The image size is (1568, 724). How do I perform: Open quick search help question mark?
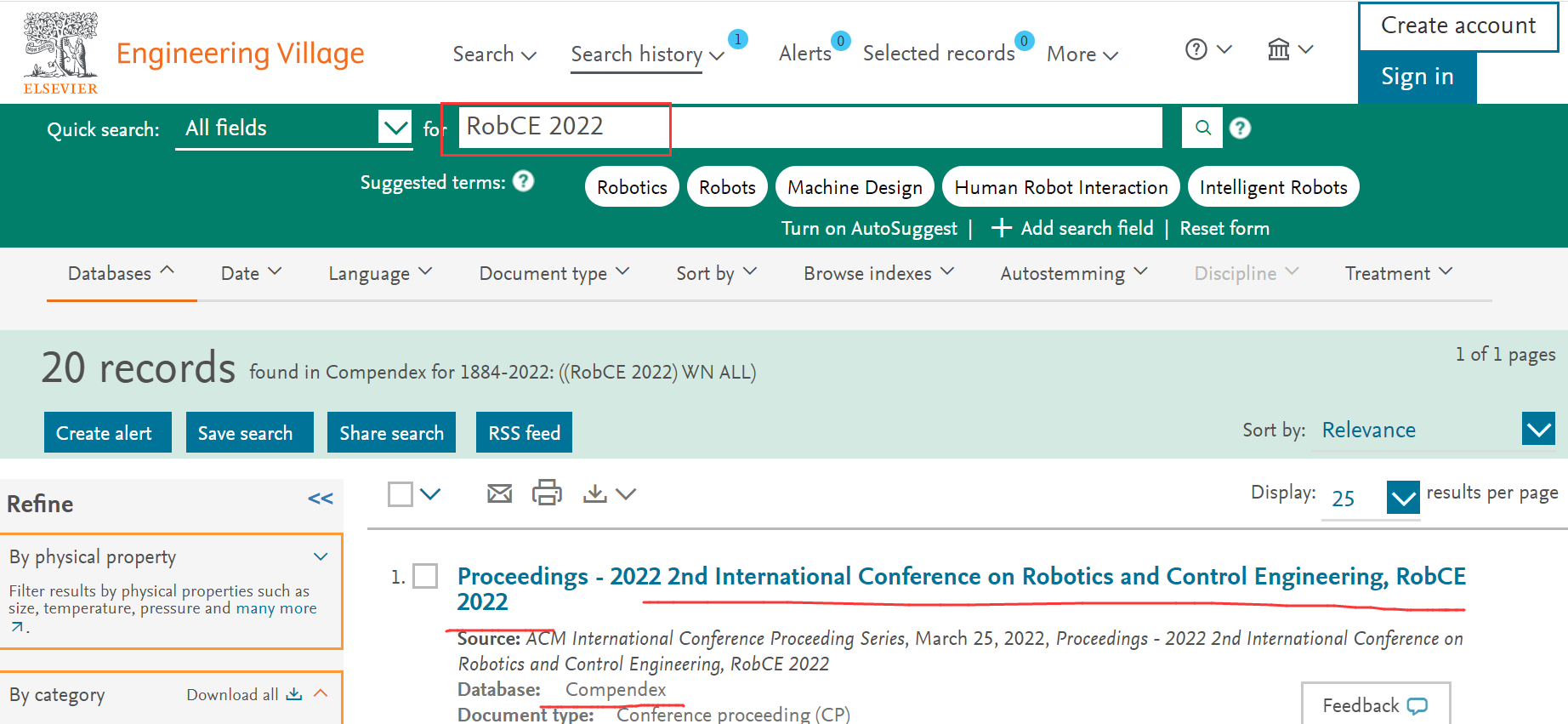[1241, 128]
